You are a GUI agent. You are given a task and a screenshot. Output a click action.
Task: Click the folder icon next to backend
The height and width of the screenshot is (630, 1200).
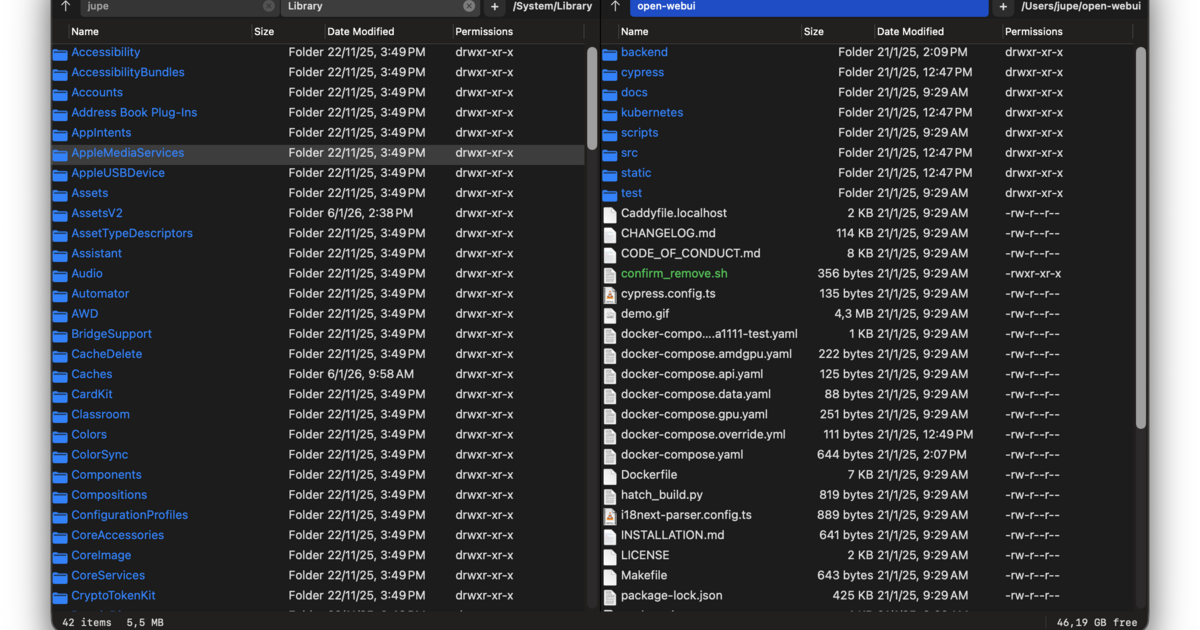tap(609, 52)
